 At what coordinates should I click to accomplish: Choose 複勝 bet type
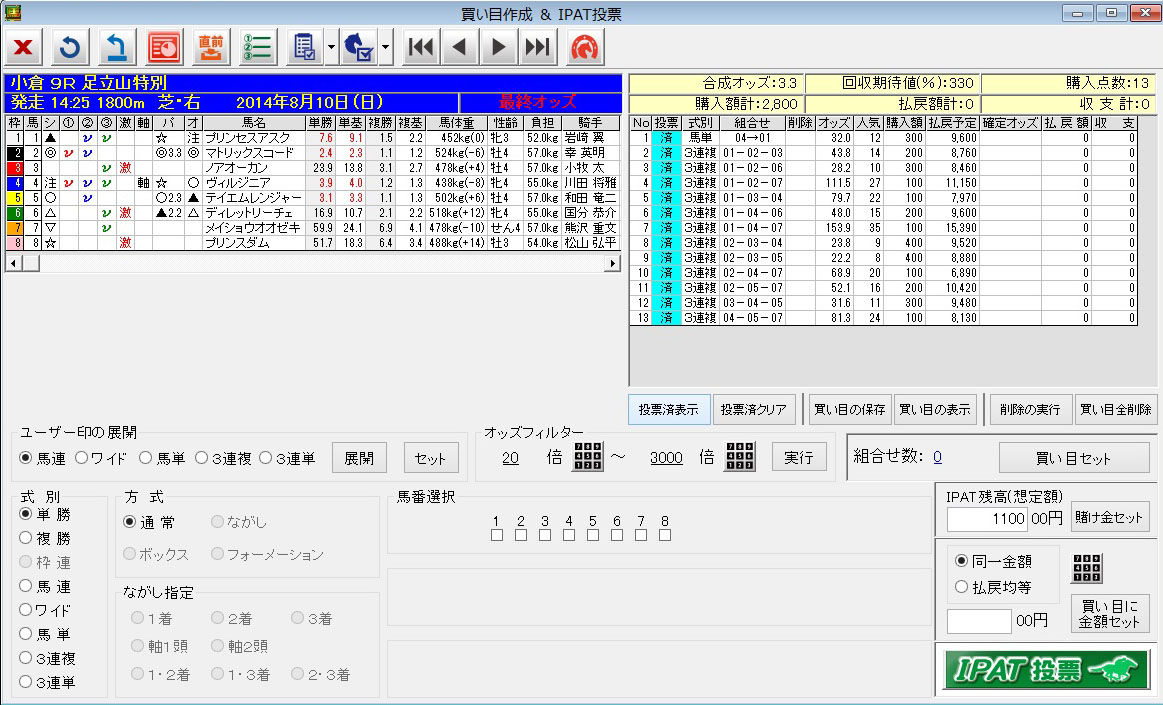[x=45, y=538]
